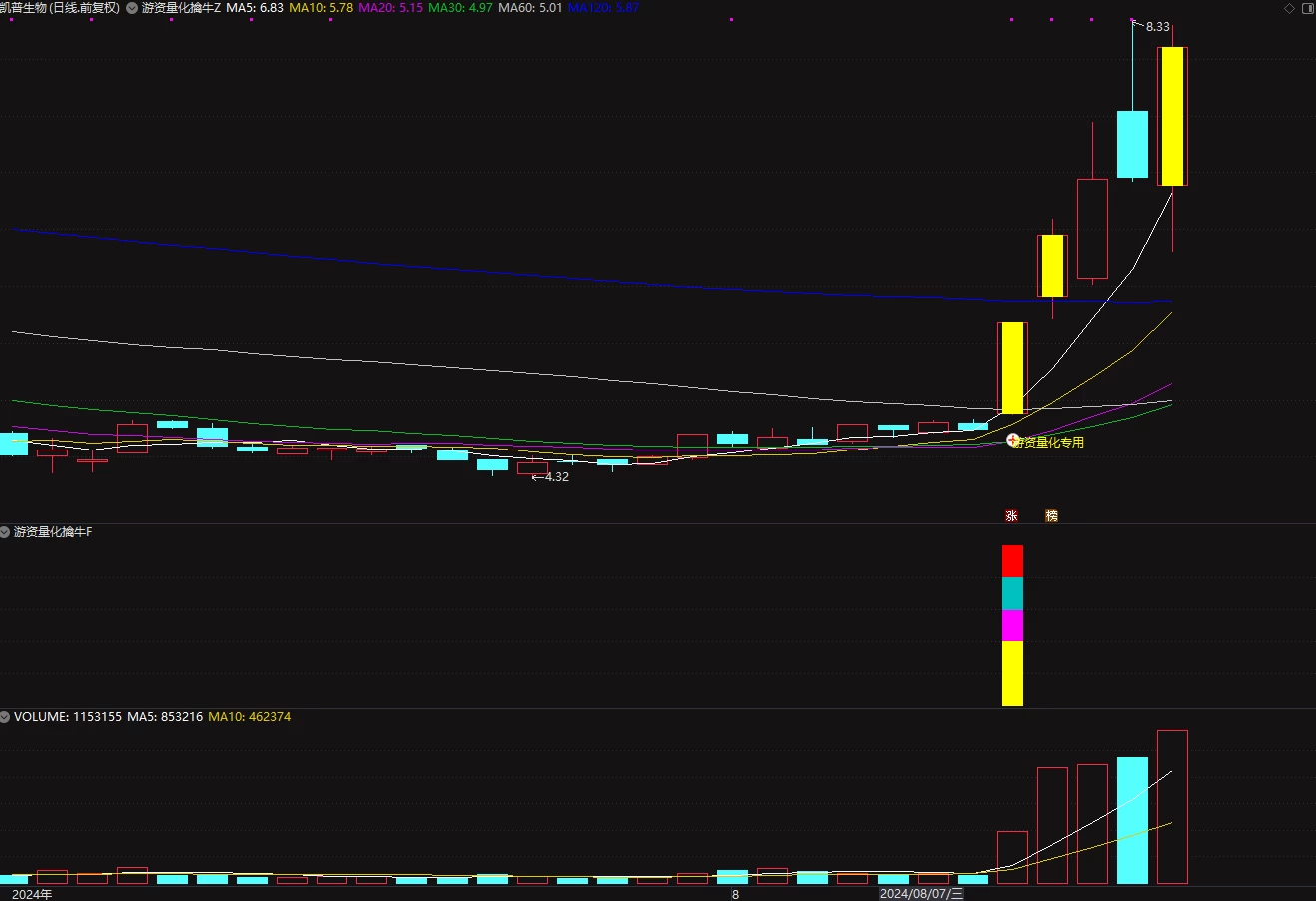Click the month 8 time axis label

pos(735,894)
